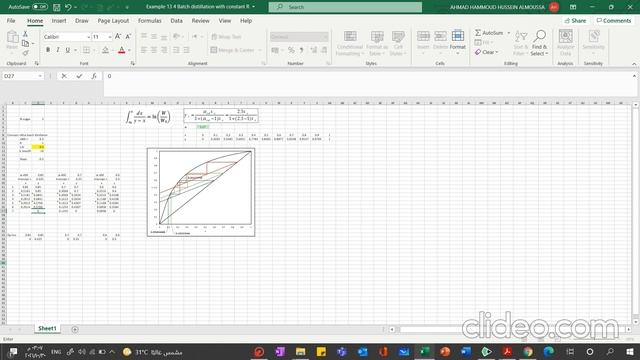This screenshot has width=640, height=360.
Task: Open Clipboard pane launcher
Action: pos(36,64)
